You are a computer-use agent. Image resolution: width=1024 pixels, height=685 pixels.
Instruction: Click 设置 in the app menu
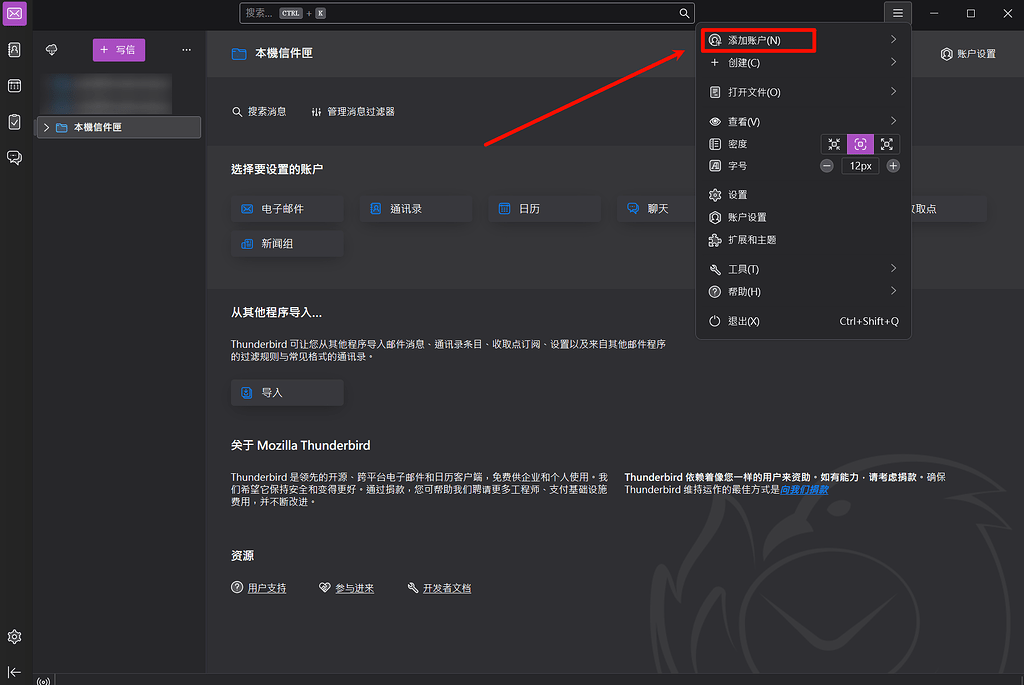click(803, 195)
